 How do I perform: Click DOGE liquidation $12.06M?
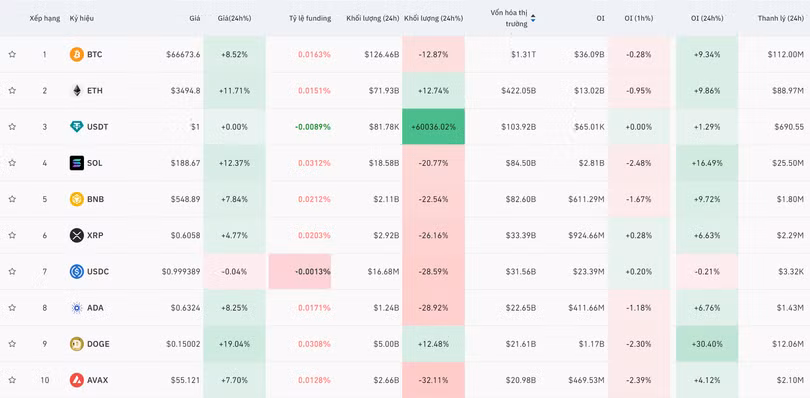787,344
